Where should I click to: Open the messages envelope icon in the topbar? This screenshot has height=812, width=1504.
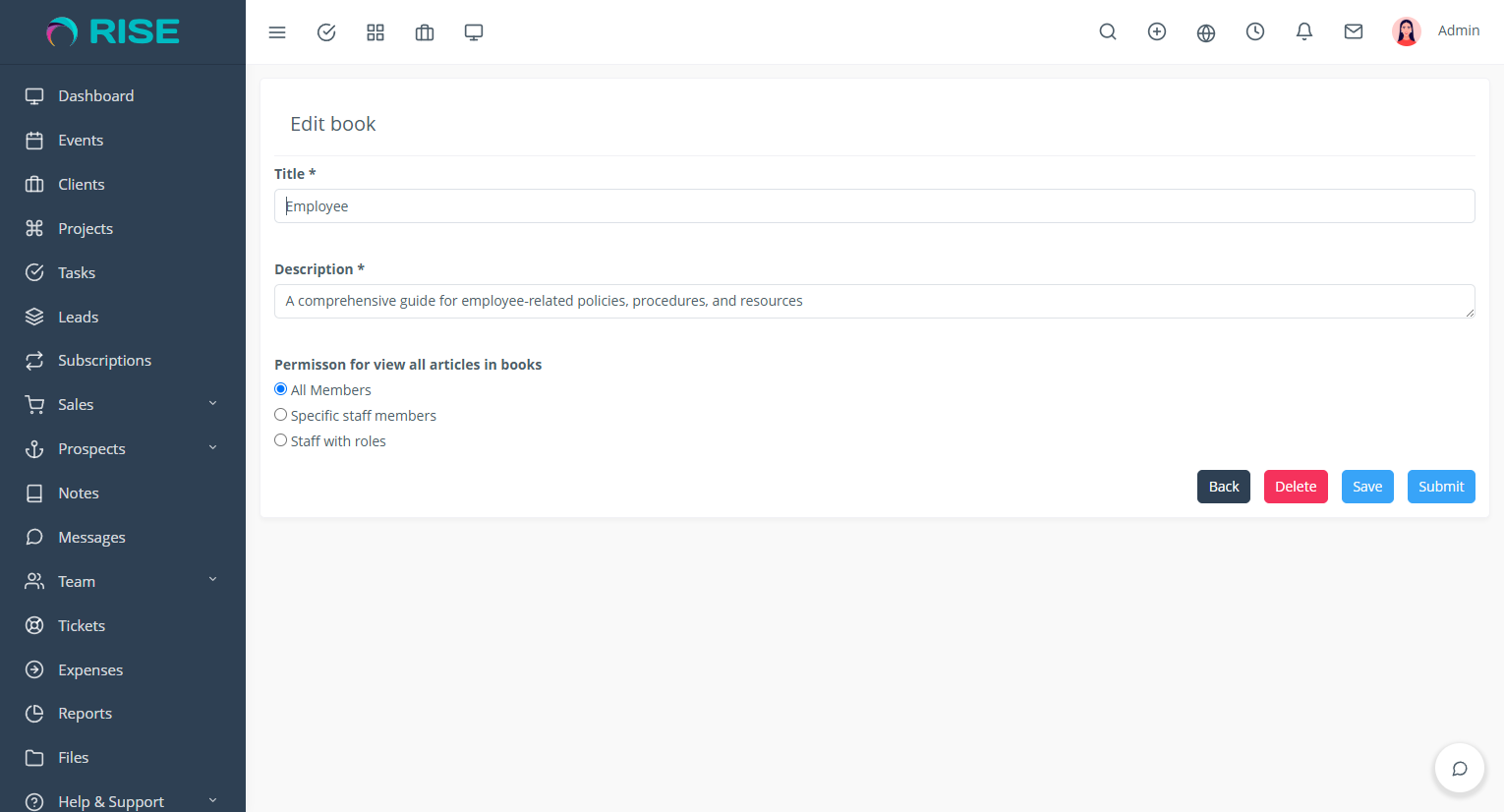click(1354, 31)
